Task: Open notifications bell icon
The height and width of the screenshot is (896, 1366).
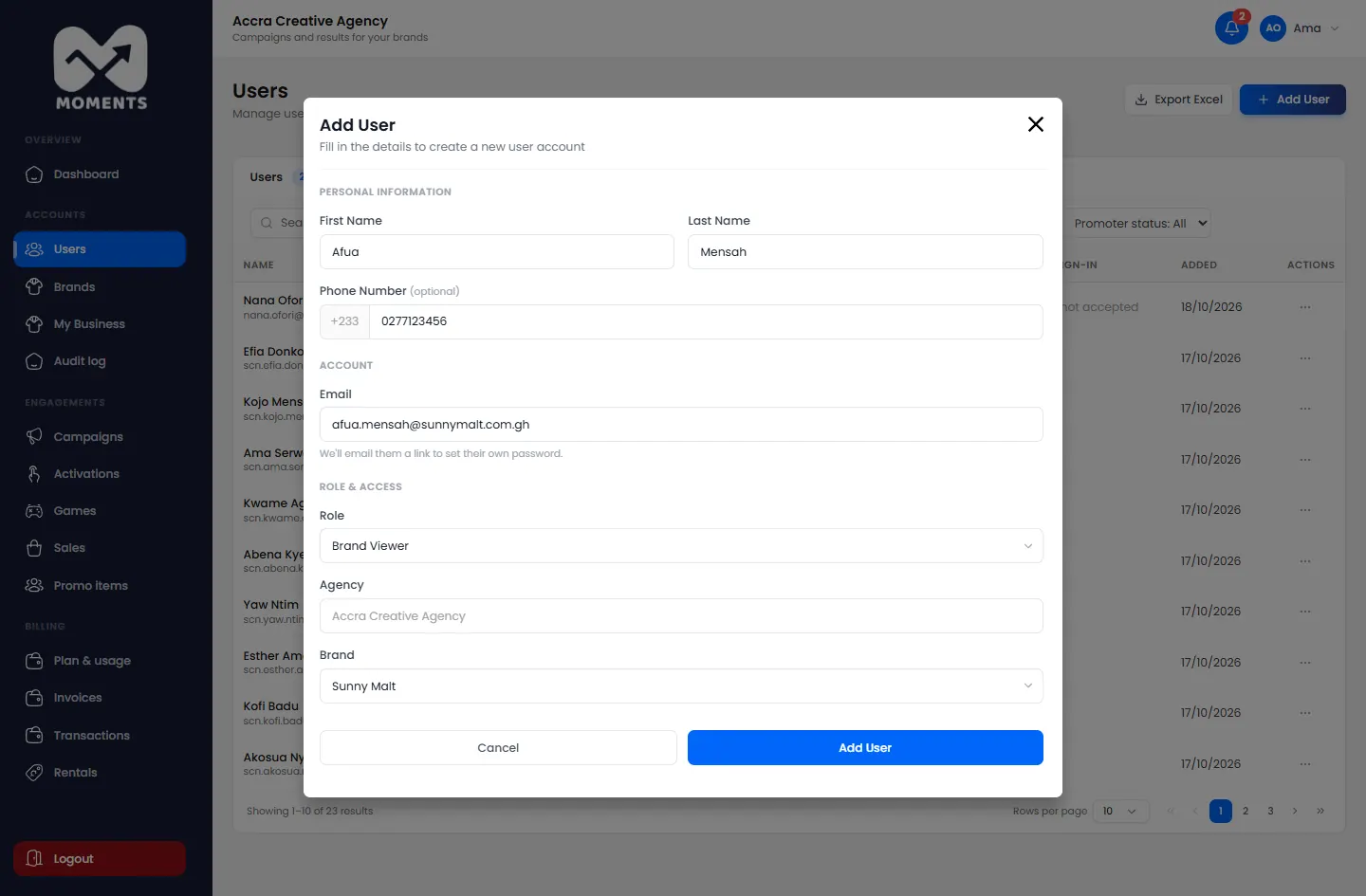Action: pos(1231,28)
